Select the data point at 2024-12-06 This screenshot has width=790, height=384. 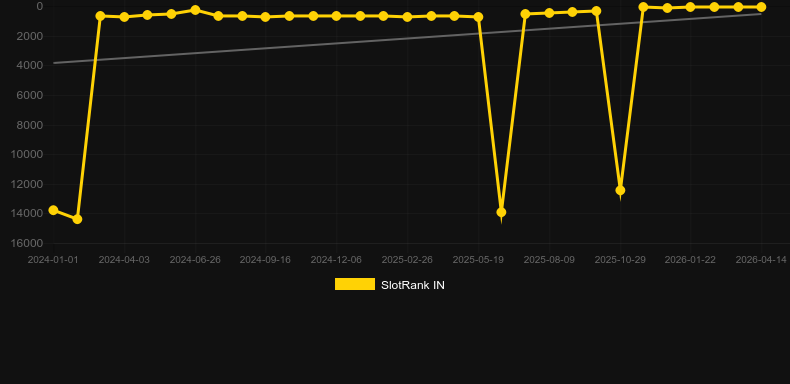coord(337,16)
